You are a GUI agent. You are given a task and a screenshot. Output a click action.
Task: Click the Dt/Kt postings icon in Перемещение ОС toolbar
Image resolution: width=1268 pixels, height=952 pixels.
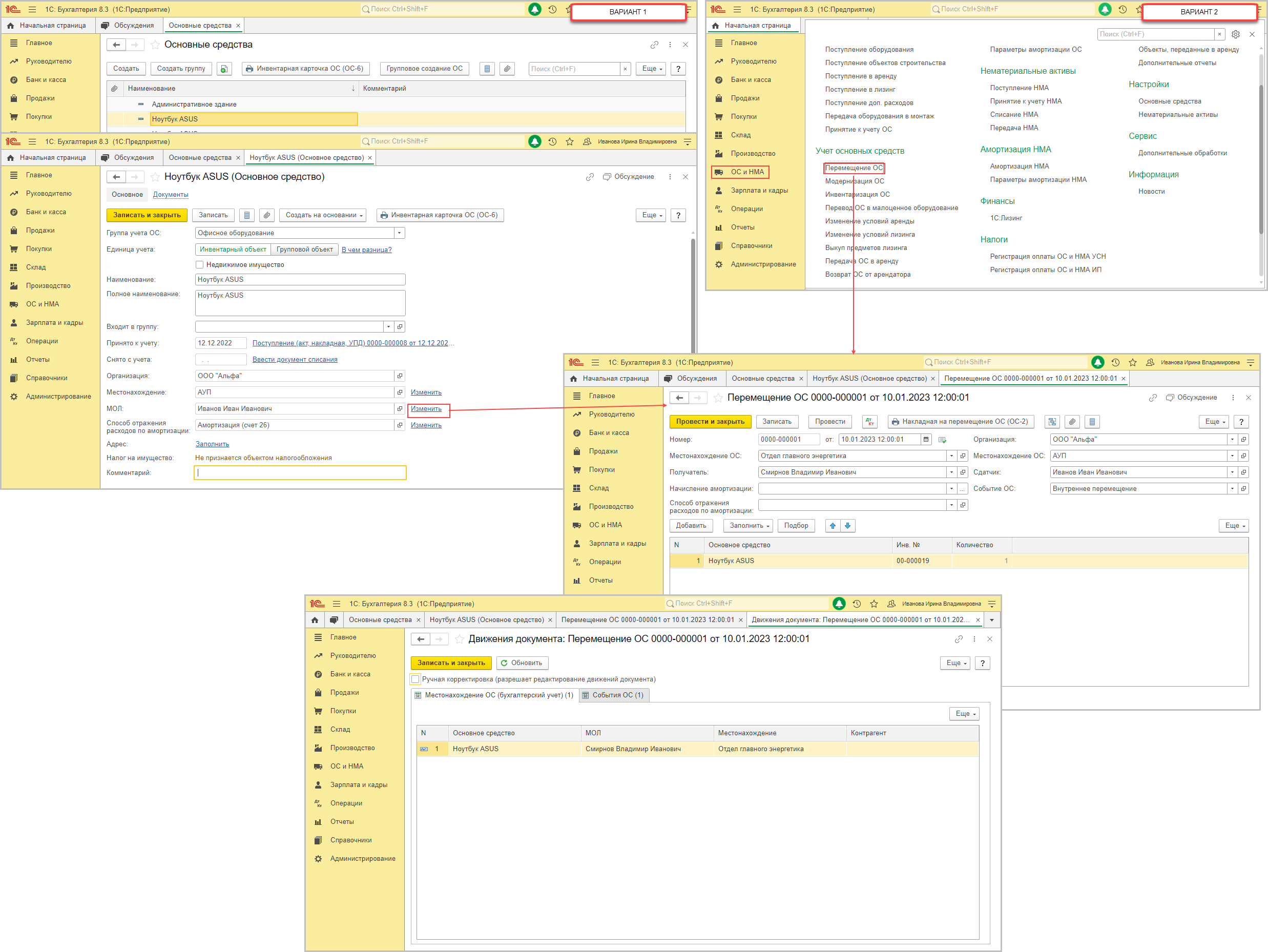(x=870, y=422)
